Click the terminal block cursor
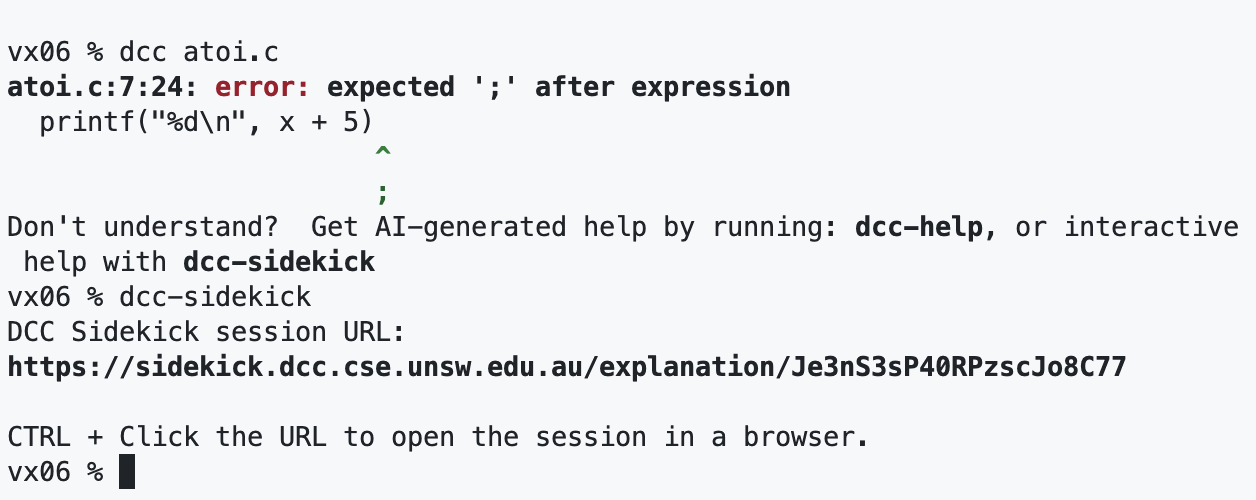Image resolution: width=1256 pixels, height=500 pixels. pos(126,471)
